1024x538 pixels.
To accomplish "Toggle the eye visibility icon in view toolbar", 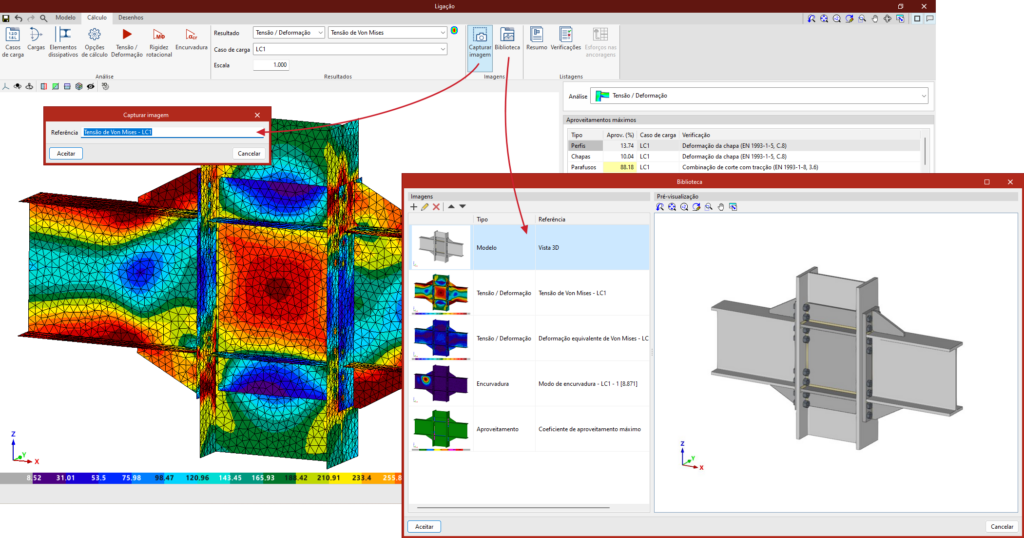I will (91, 86).
